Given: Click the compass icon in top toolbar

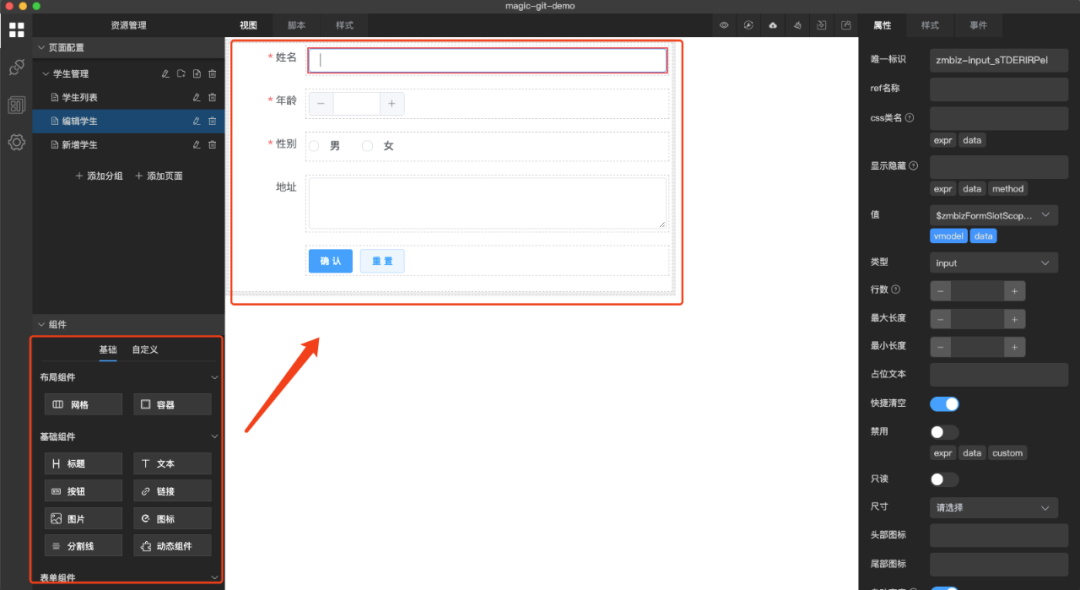Looking at the screenshot, I should pyautogui.click(x=748, y=25).
